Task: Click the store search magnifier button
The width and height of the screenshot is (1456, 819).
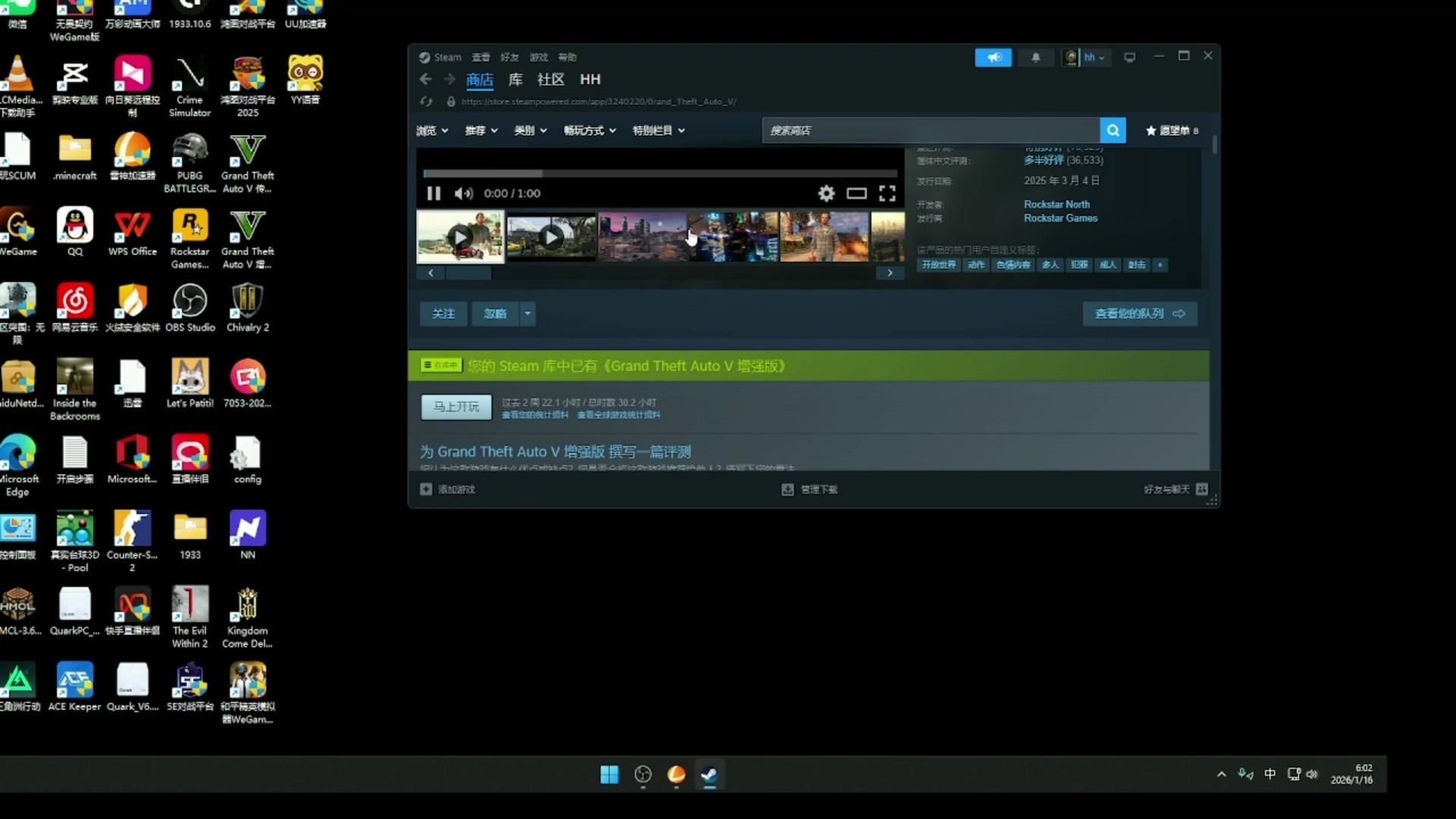Action: (1112, 130)
